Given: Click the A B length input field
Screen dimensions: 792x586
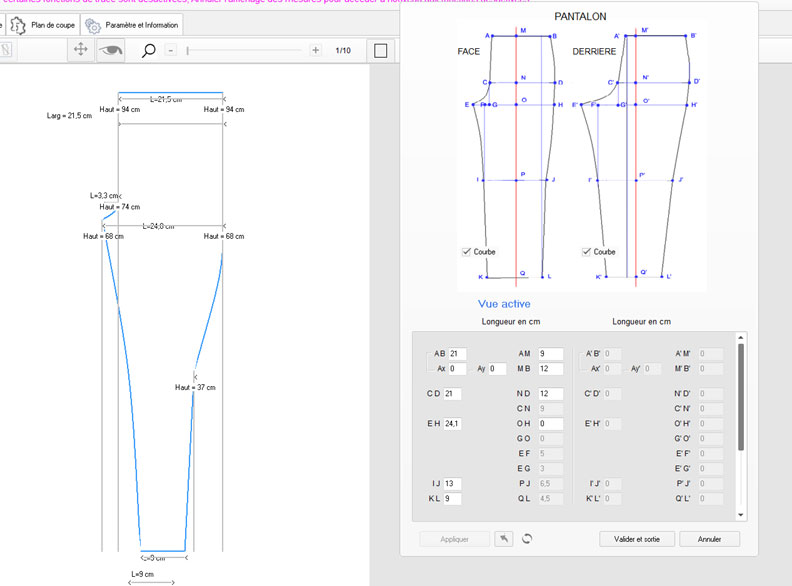Looking at the screenshot, I should (x=458, y=354).
